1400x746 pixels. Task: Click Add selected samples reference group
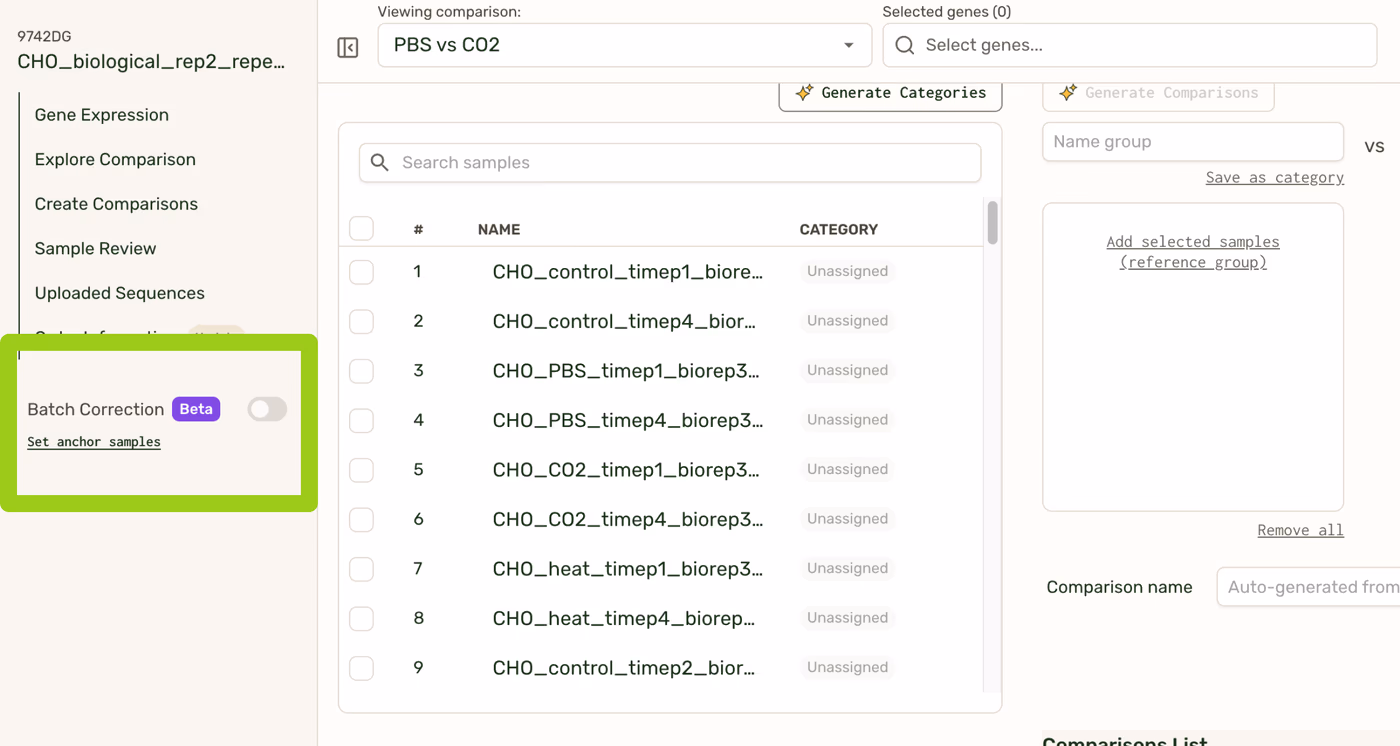(x=1192, y=252)
